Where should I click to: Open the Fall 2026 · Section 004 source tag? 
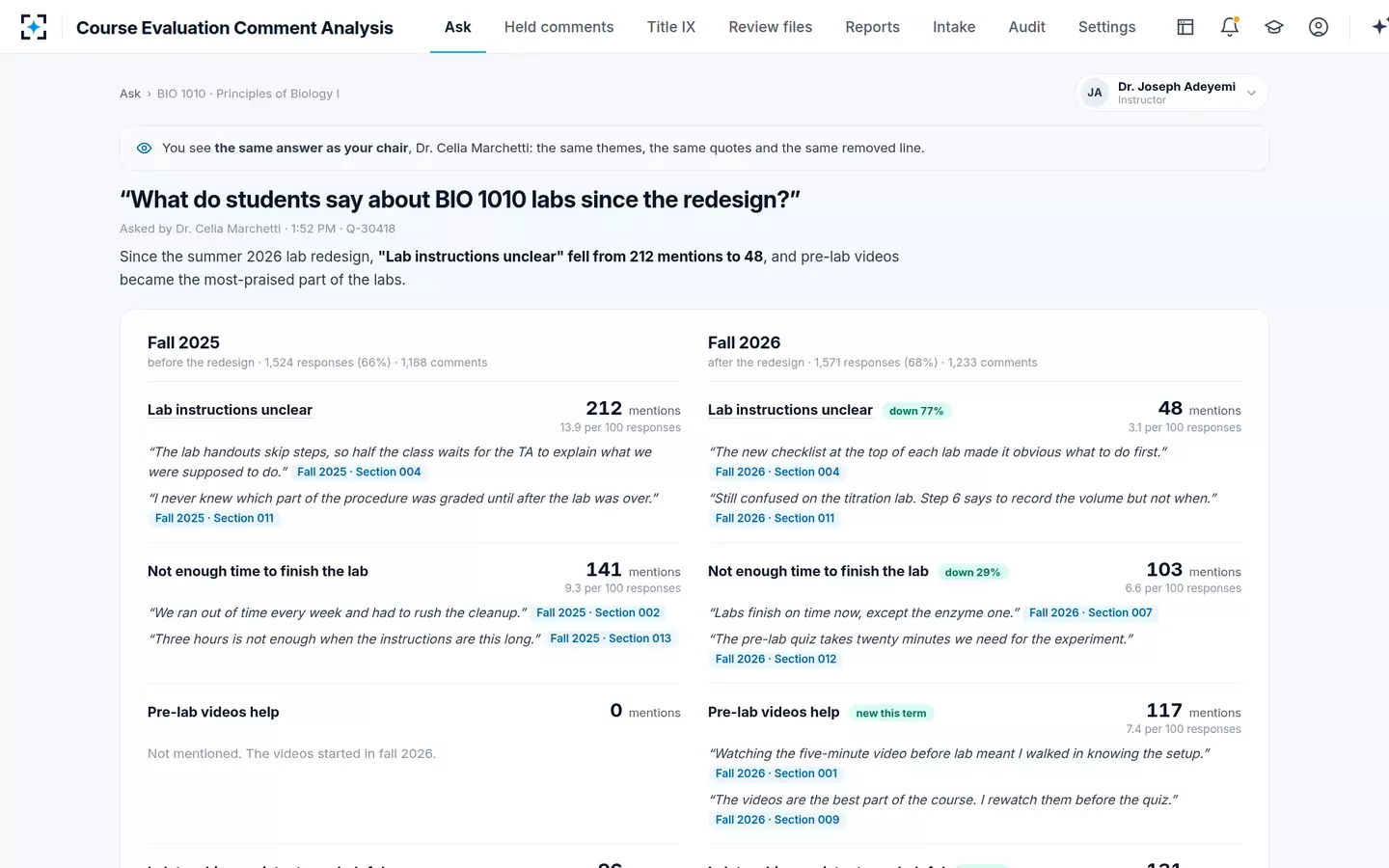pyautogui.click(x=777, y=472)
